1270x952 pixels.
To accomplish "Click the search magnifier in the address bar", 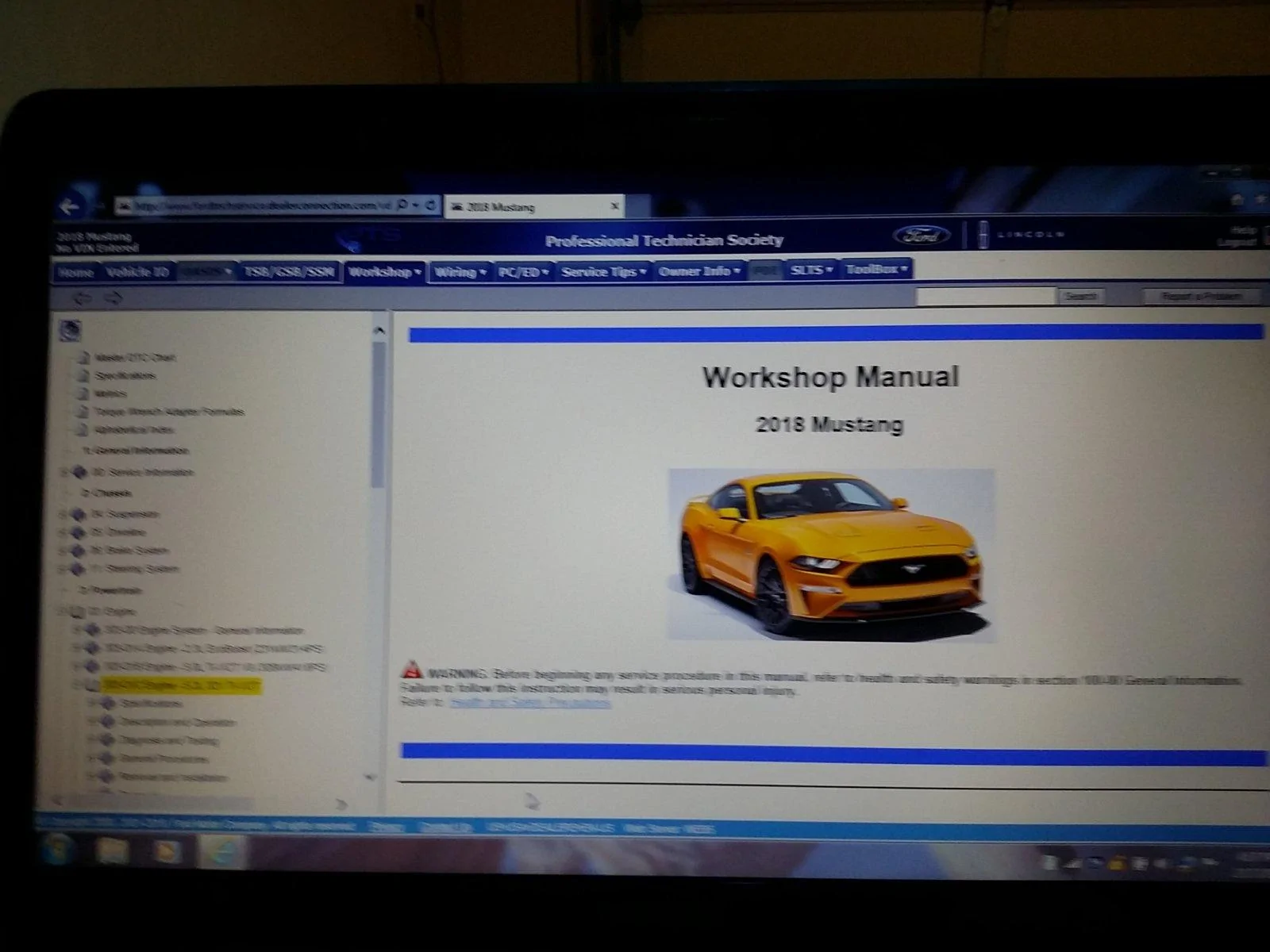I will point(402,205).
